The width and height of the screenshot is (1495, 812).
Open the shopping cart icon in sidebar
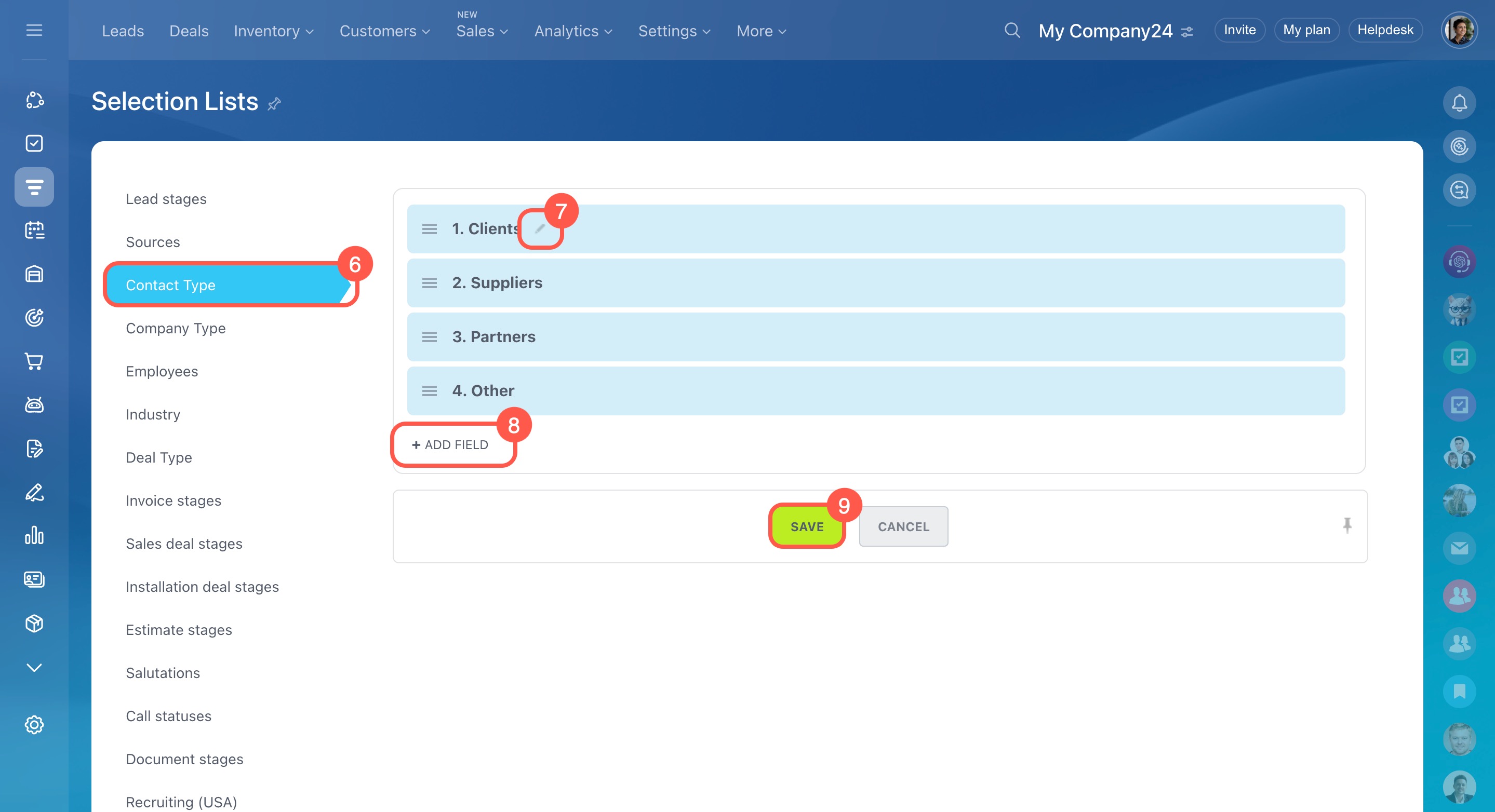click(34, 361)
